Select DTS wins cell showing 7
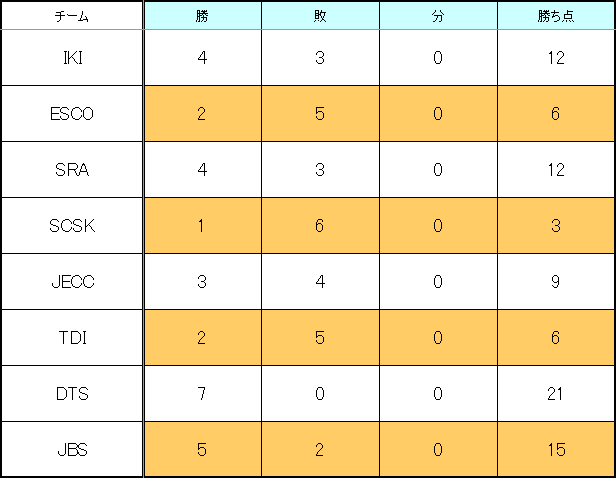 (202, 394)
